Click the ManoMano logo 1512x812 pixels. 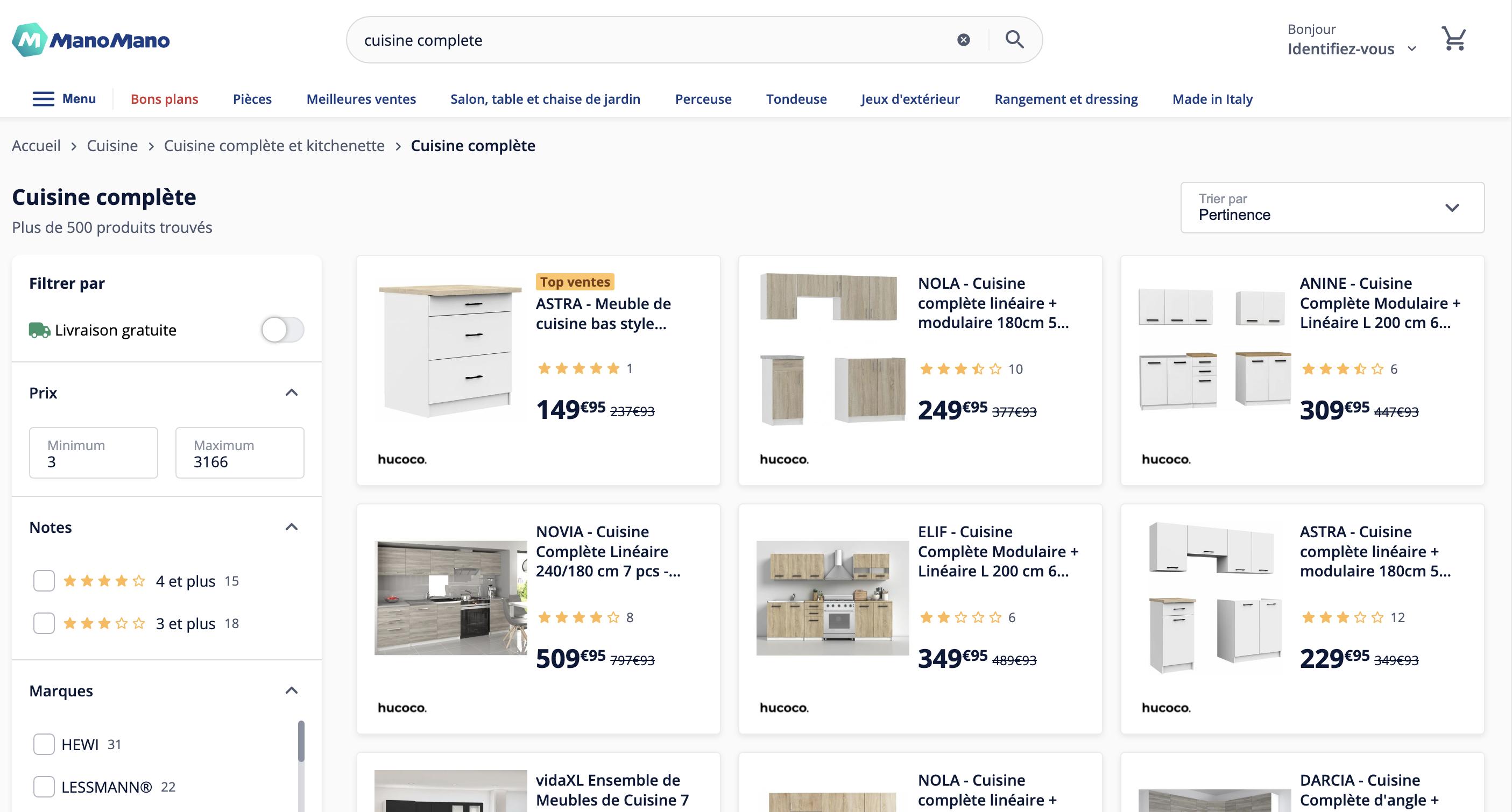[91, 40]
